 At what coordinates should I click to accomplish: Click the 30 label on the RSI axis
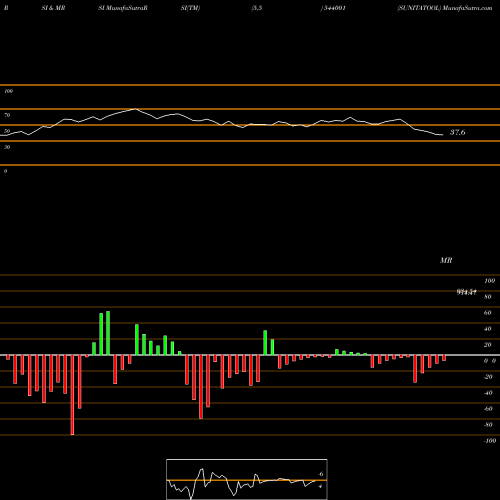point(7,147)
